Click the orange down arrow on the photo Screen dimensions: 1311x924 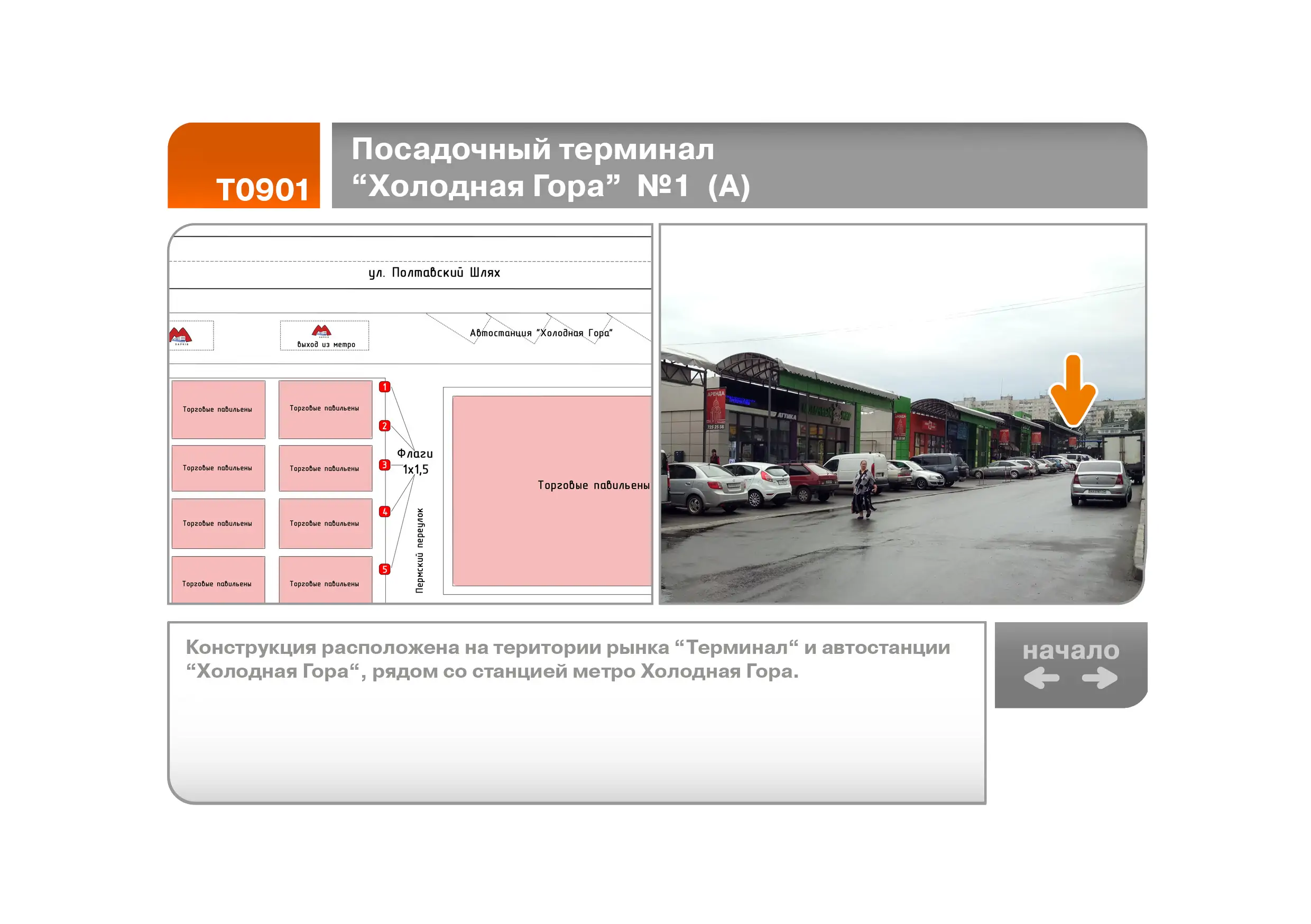tap(1073, 391)
